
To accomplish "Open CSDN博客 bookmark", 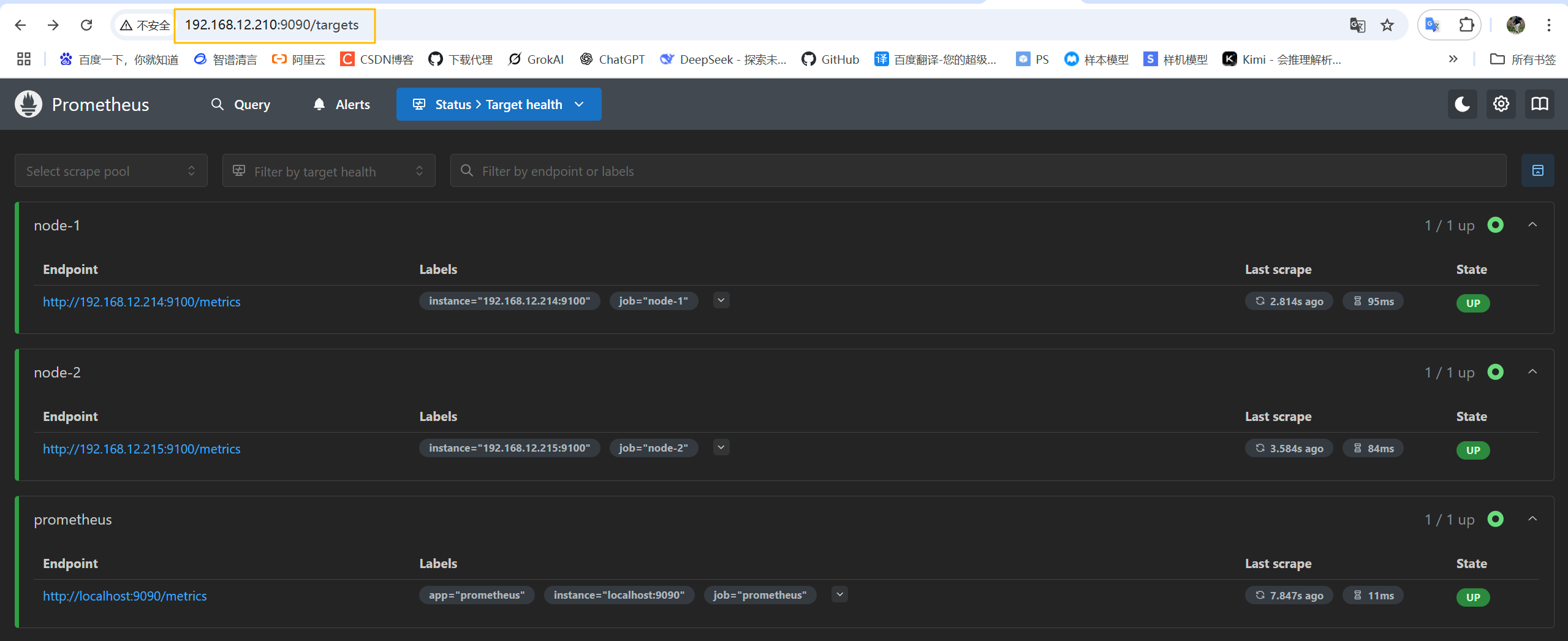I will tap(377, 59).
